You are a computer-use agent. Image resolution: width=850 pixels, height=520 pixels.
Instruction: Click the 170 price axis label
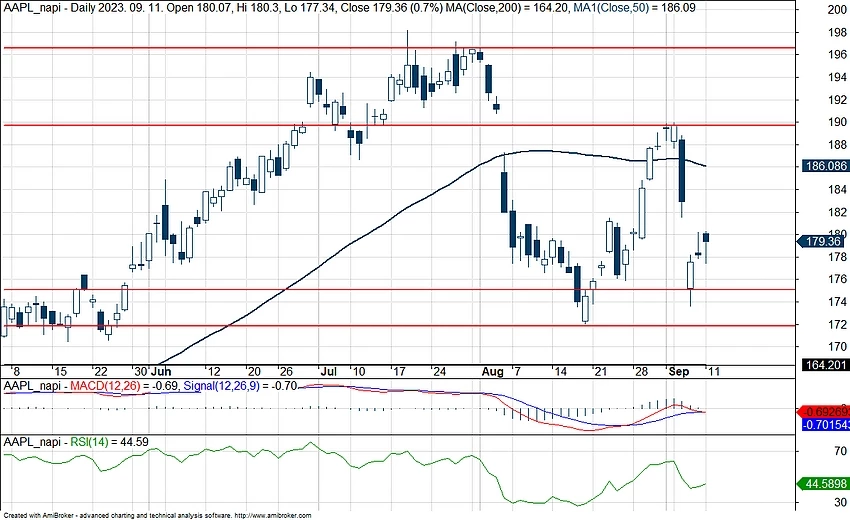point(837,346)
